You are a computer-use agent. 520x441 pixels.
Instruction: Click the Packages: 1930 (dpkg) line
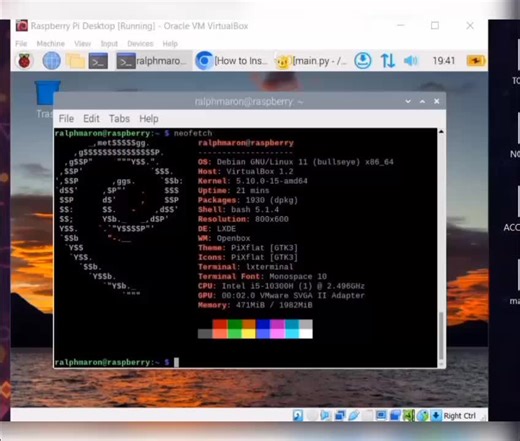(x=248, y=200)
